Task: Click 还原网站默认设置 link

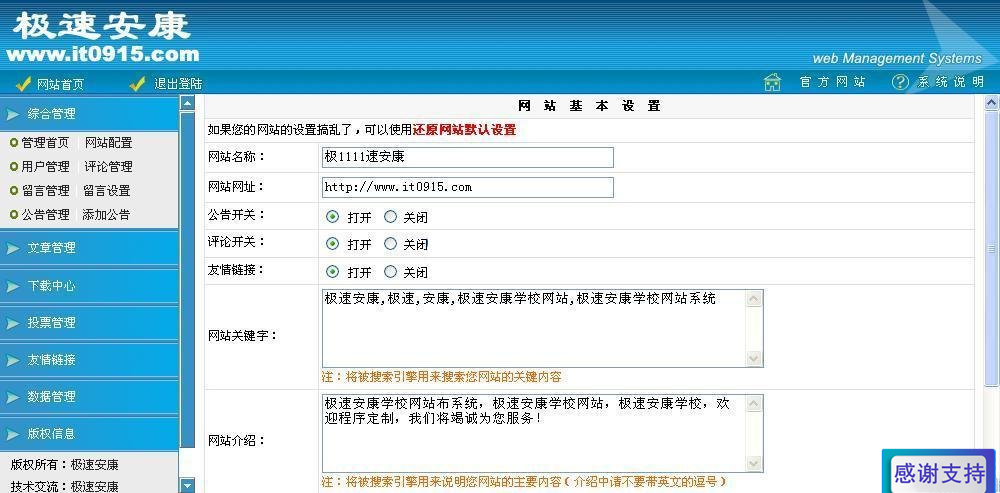Action: 464,130
